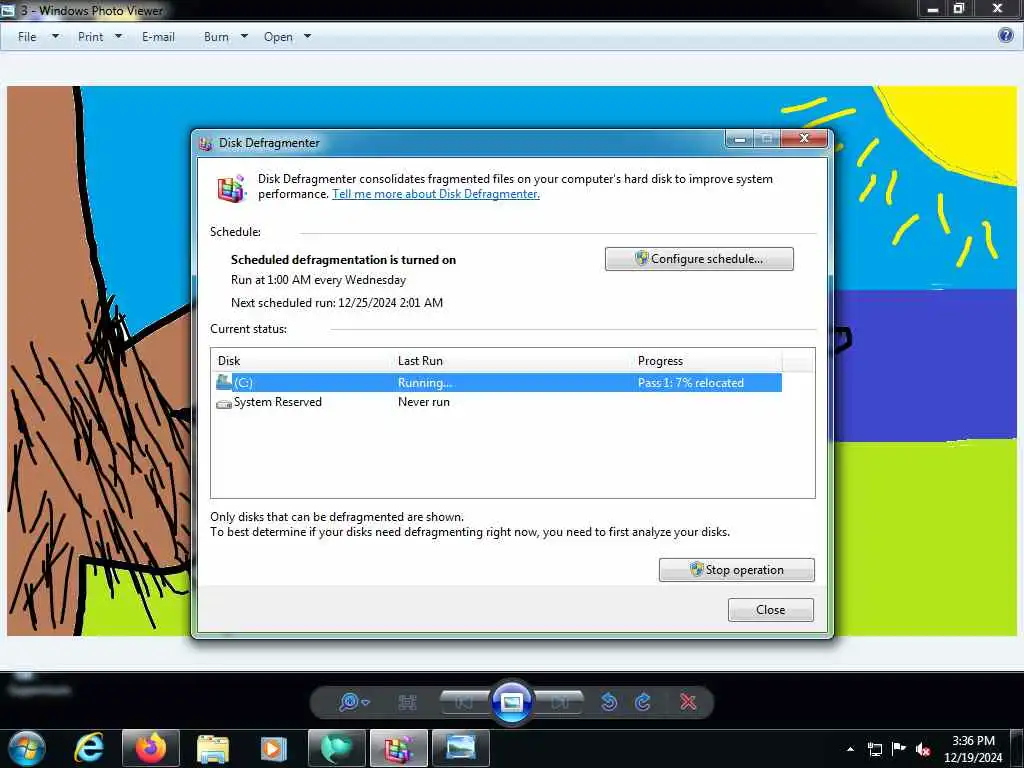Minimize the Disk Defragmenter window
The height and width of the screenshot is (768, 1024).
point(740,138)
